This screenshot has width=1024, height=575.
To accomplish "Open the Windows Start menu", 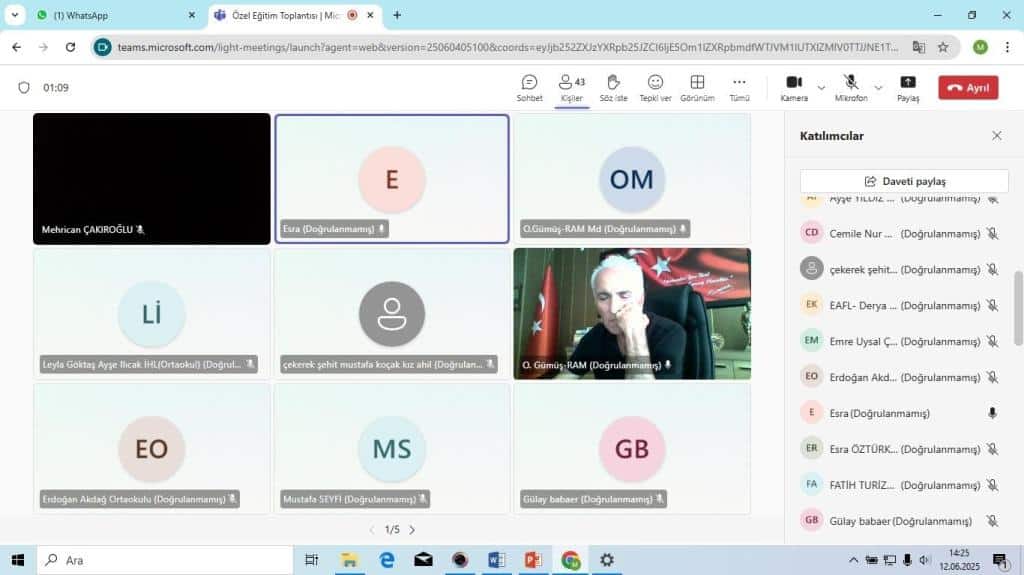I will [x=18, y=560].
